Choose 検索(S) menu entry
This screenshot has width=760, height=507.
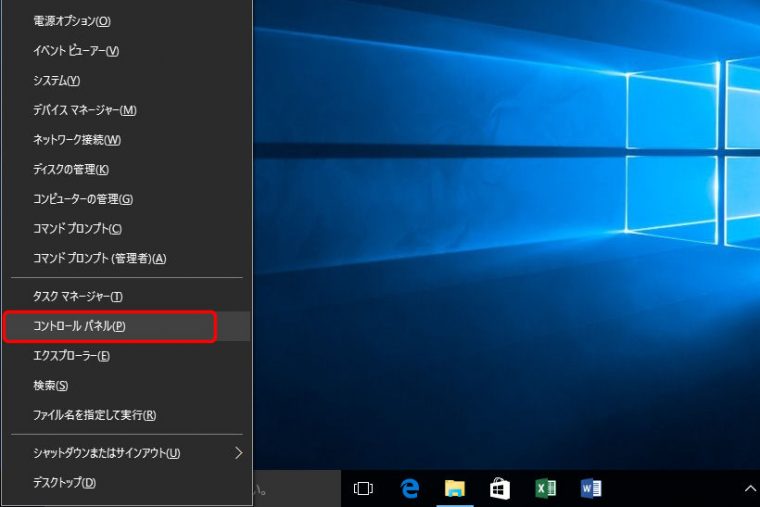127,386
